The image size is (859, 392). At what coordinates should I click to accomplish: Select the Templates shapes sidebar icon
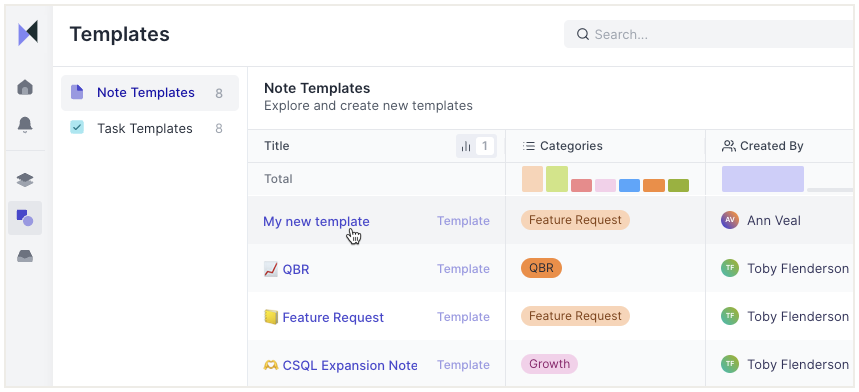25,218
